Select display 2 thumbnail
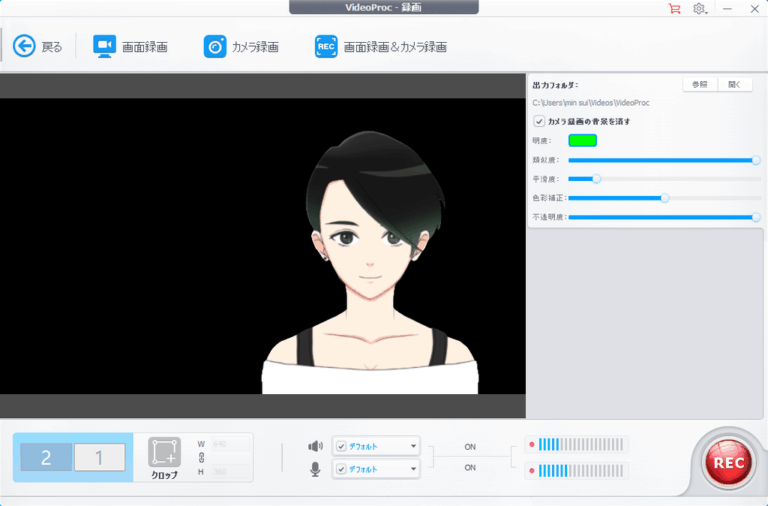Screen dimensions: 768x506 point(46,457)
